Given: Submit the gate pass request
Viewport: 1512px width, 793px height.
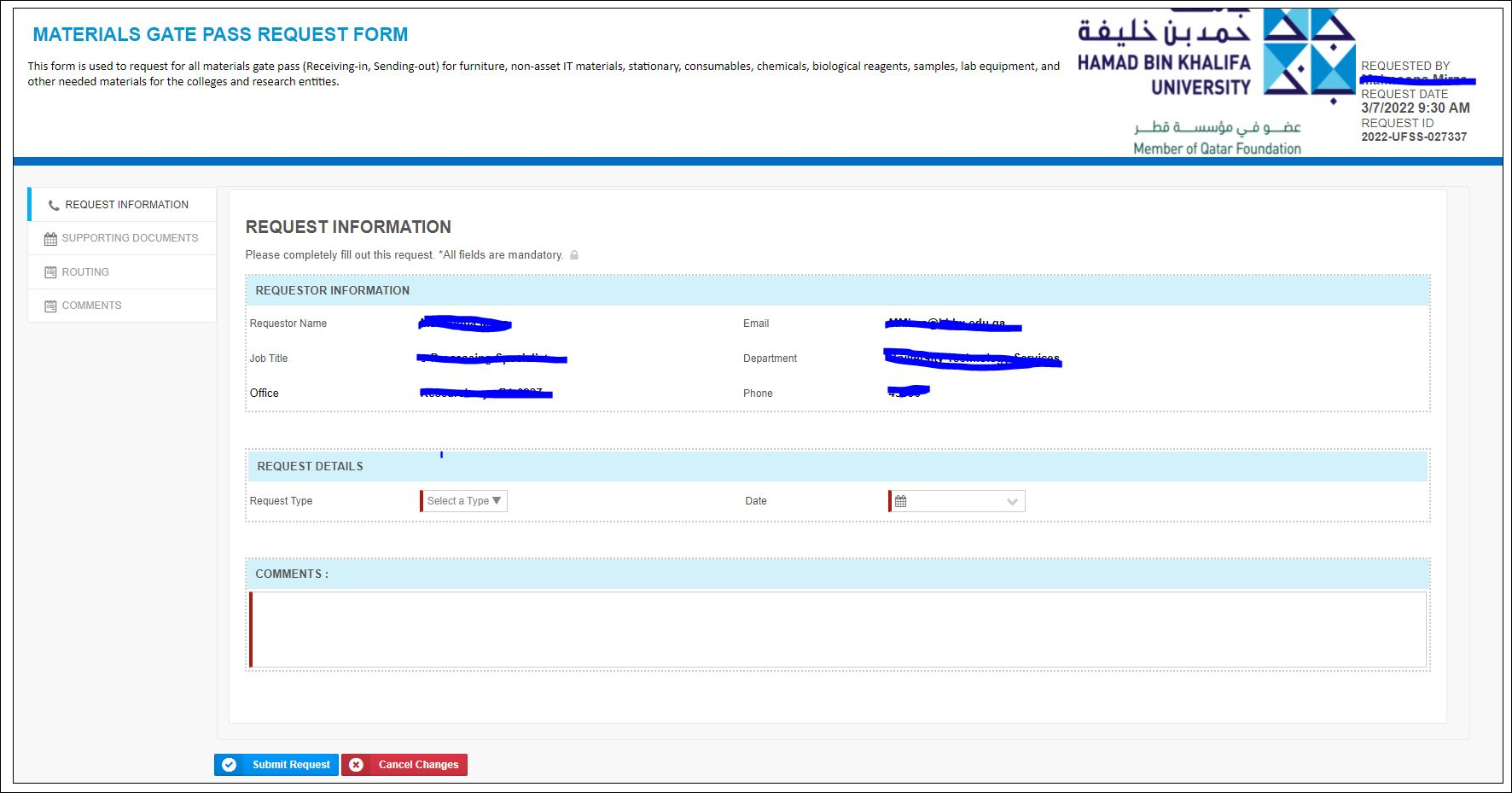Looking at the screenshot, I should pyautogui.click(x=276, y=765).
